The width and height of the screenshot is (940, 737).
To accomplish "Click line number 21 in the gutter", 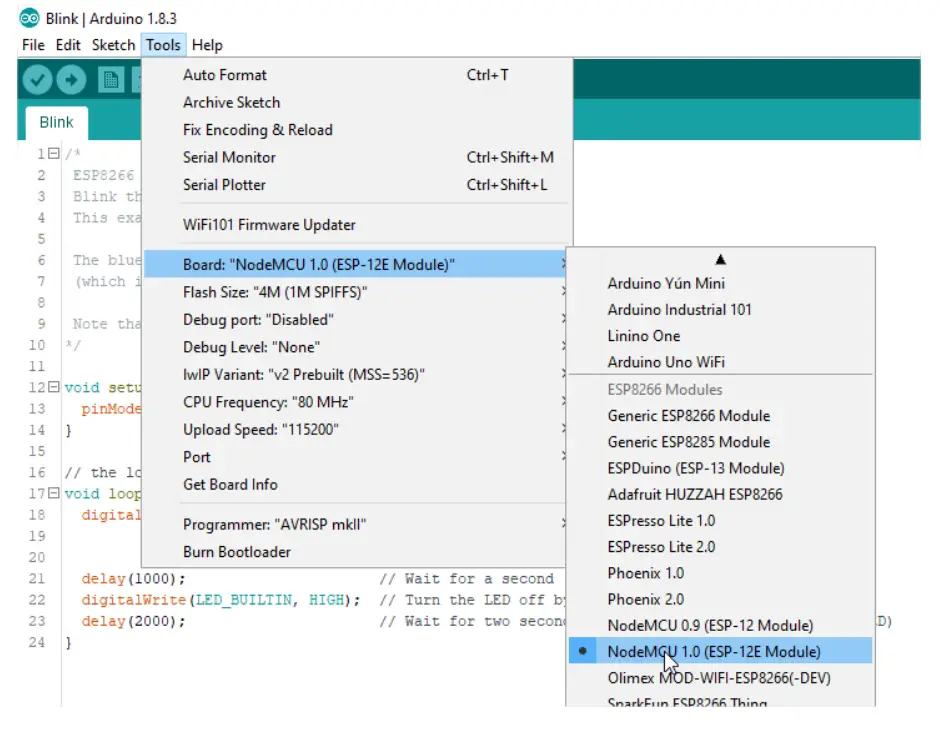I will (x=37, y=579).
